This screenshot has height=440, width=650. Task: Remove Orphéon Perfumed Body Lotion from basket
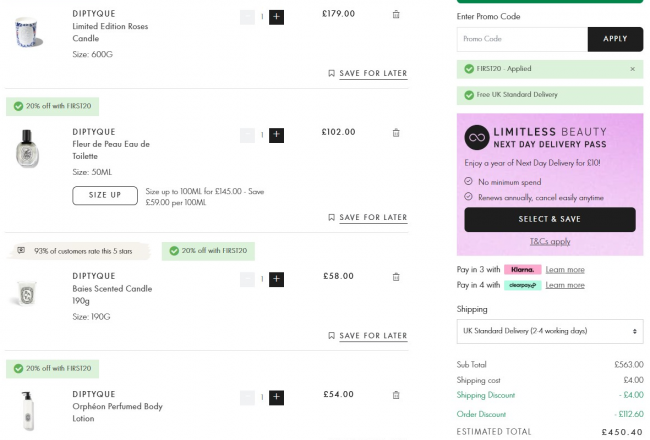396,395
